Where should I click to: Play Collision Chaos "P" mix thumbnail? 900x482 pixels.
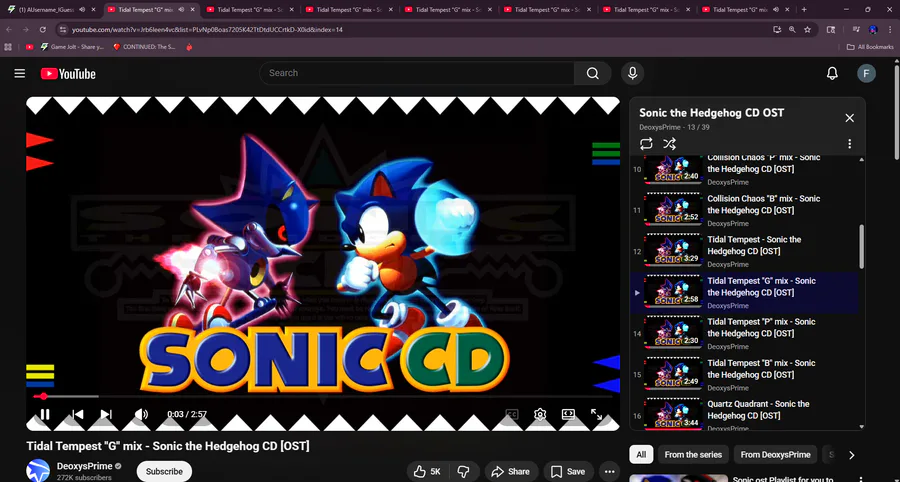point(673,169)
